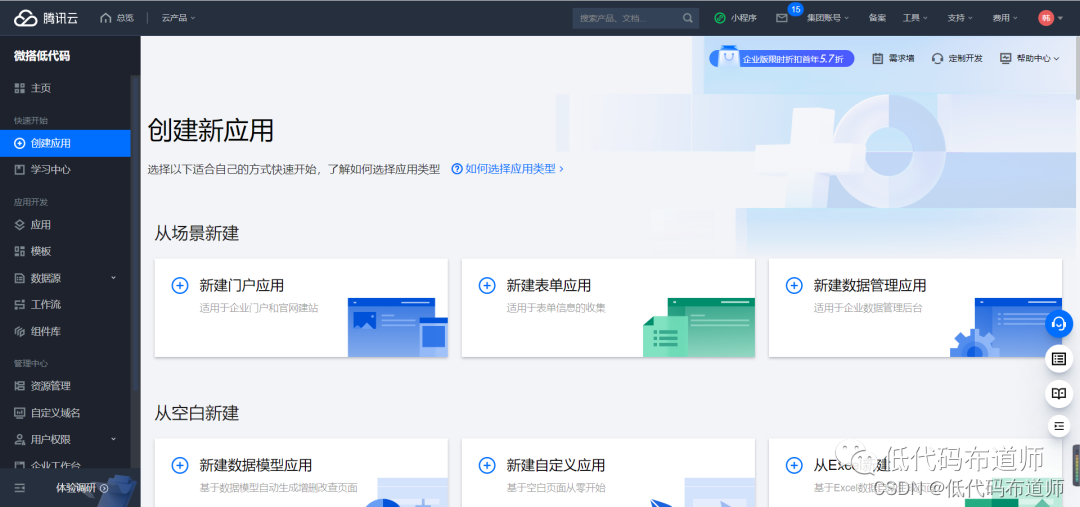
Task: Click the 从空白新建 section heading
Action: click(x=196, y=413)
